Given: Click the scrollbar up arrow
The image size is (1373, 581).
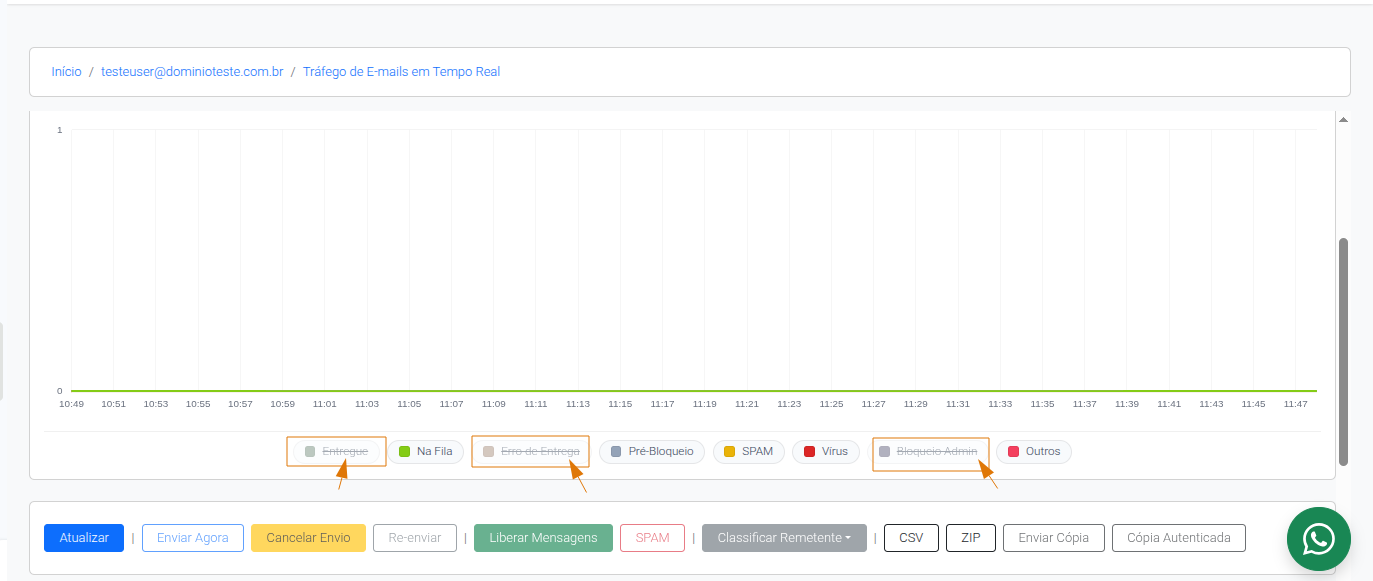Looking at the screenshot, I should coord(1344,119).
